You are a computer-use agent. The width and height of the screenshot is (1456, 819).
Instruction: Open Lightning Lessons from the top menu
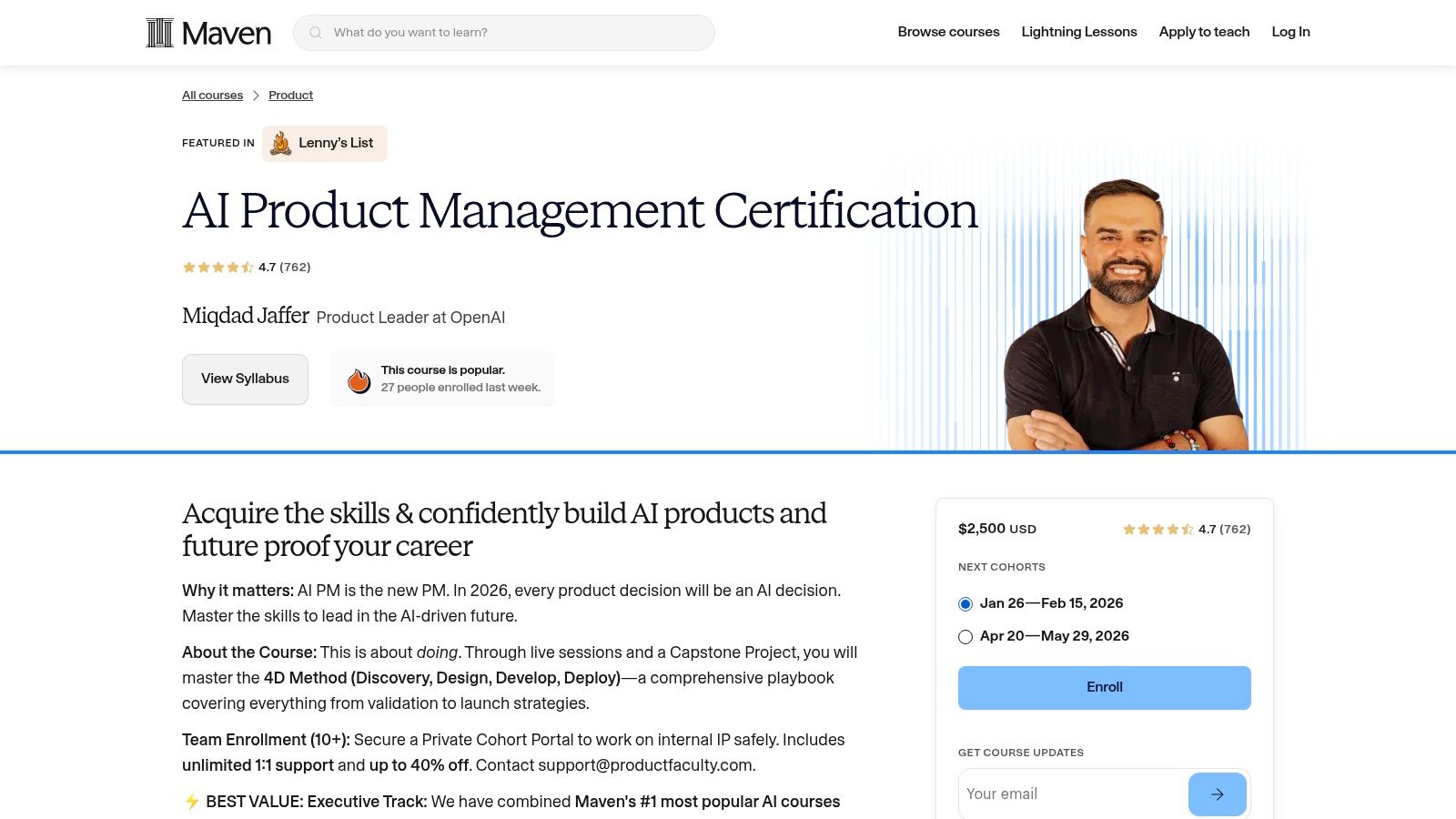[x=1079, y=32]
